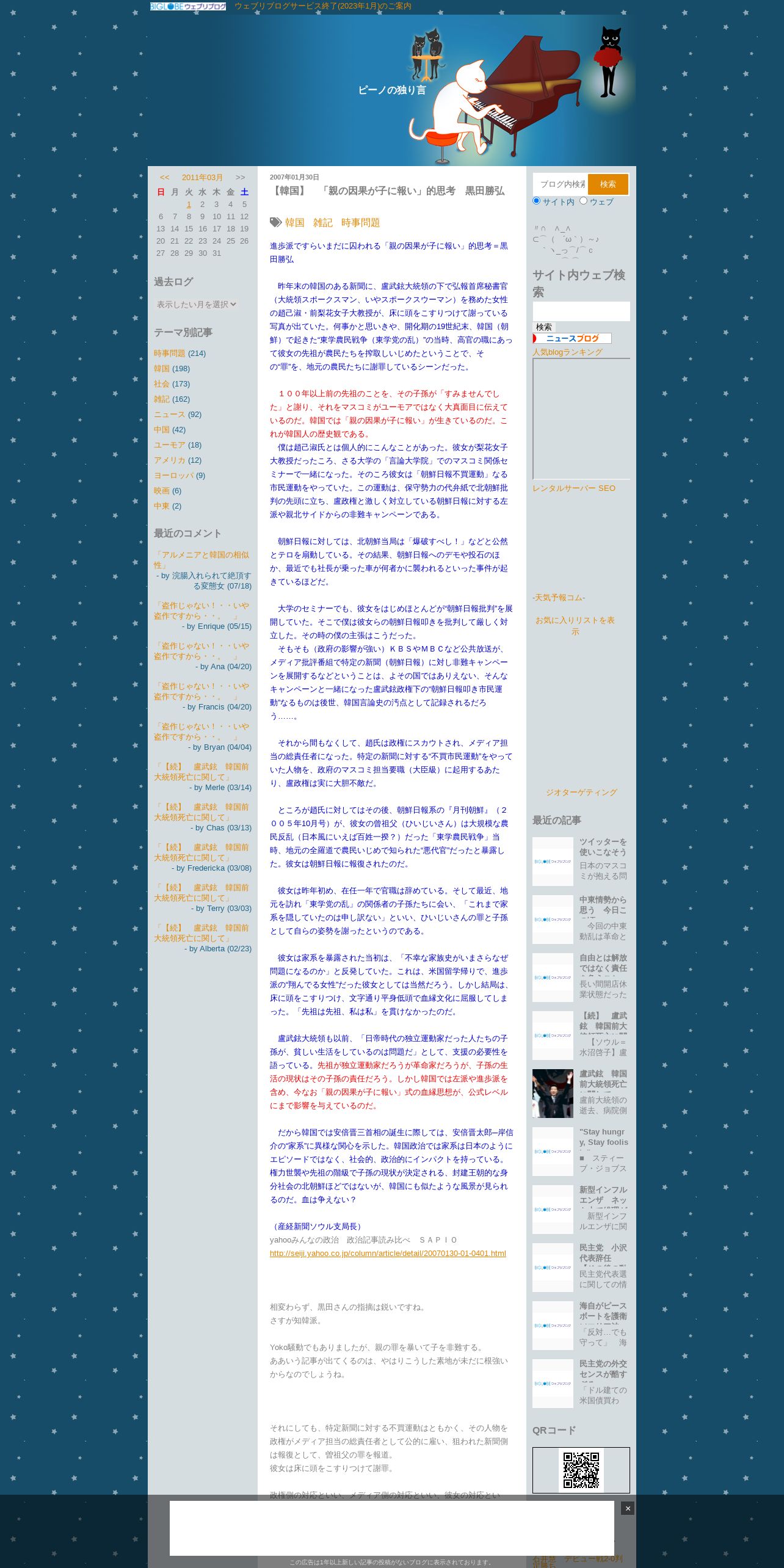Select the ウェブ radio button
Image resolution: width=784 pixels, height=1568 pixels.
[x=583, y=201]
